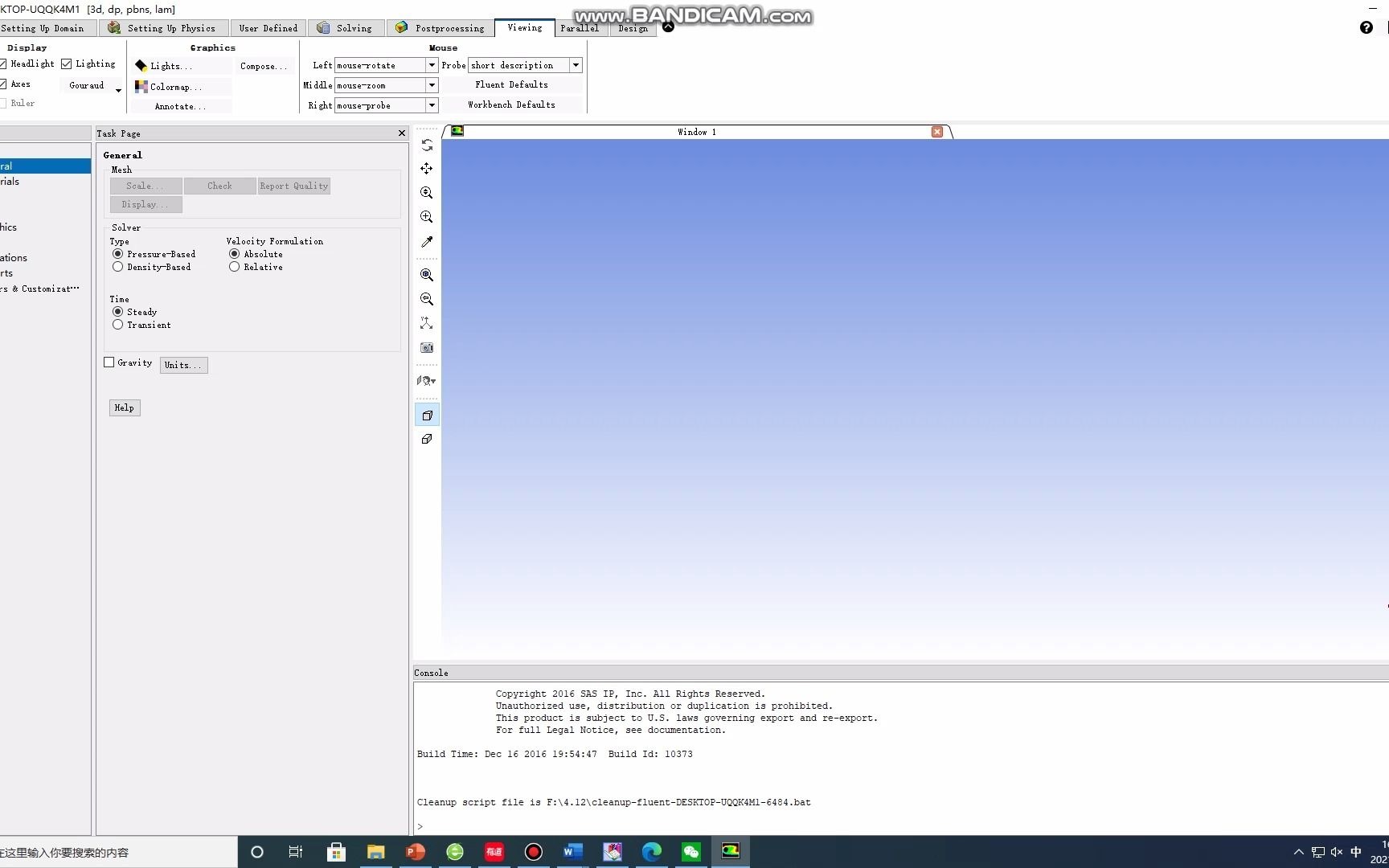Click the volume icon in system tray
The height and width of the screenshot is (868, 1389).
(1337, 852)
